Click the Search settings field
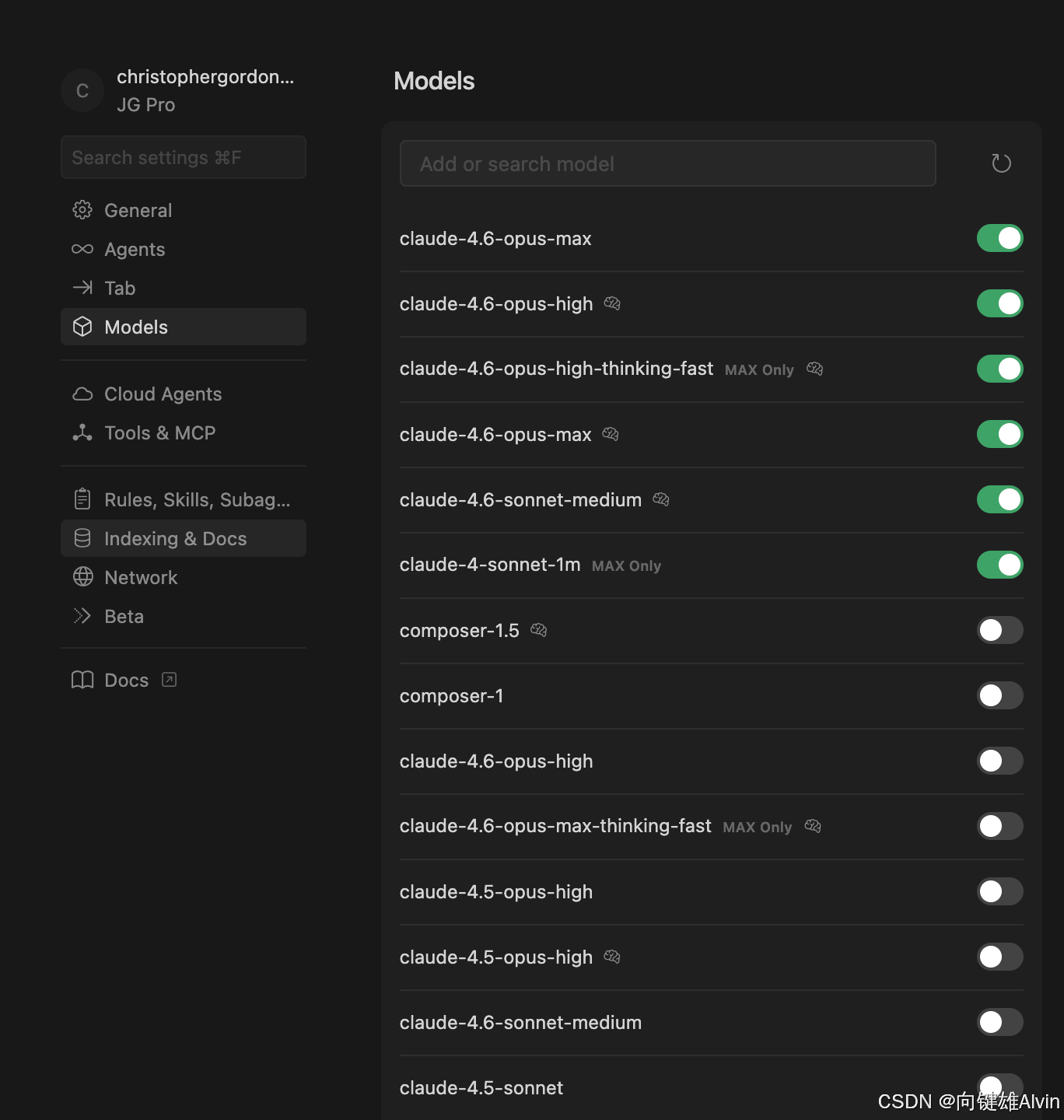The image size is (1064, 1120). pyautogui.click(x=184, y=157)
